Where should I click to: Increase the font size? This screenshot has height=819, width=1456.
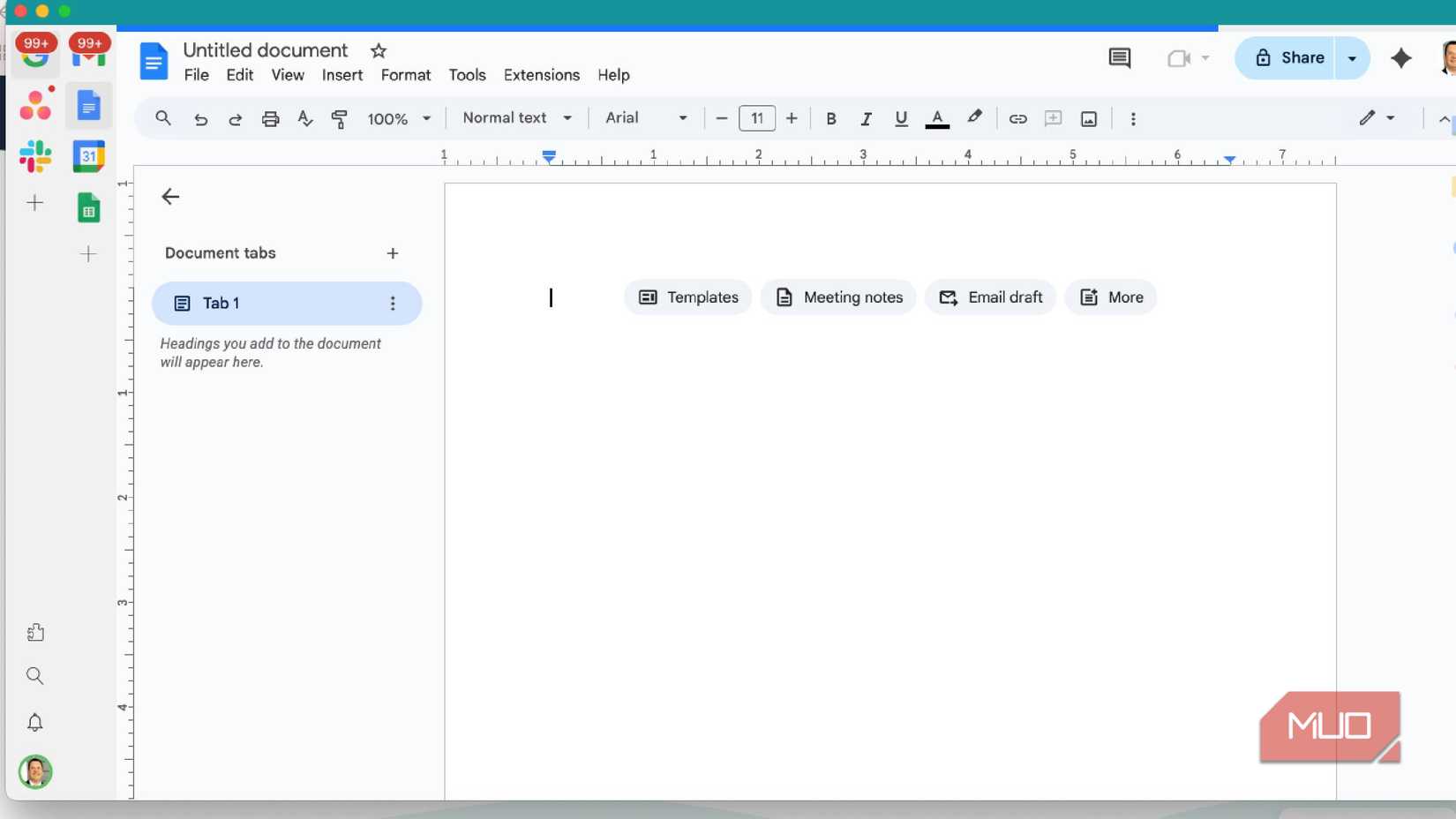792,118
